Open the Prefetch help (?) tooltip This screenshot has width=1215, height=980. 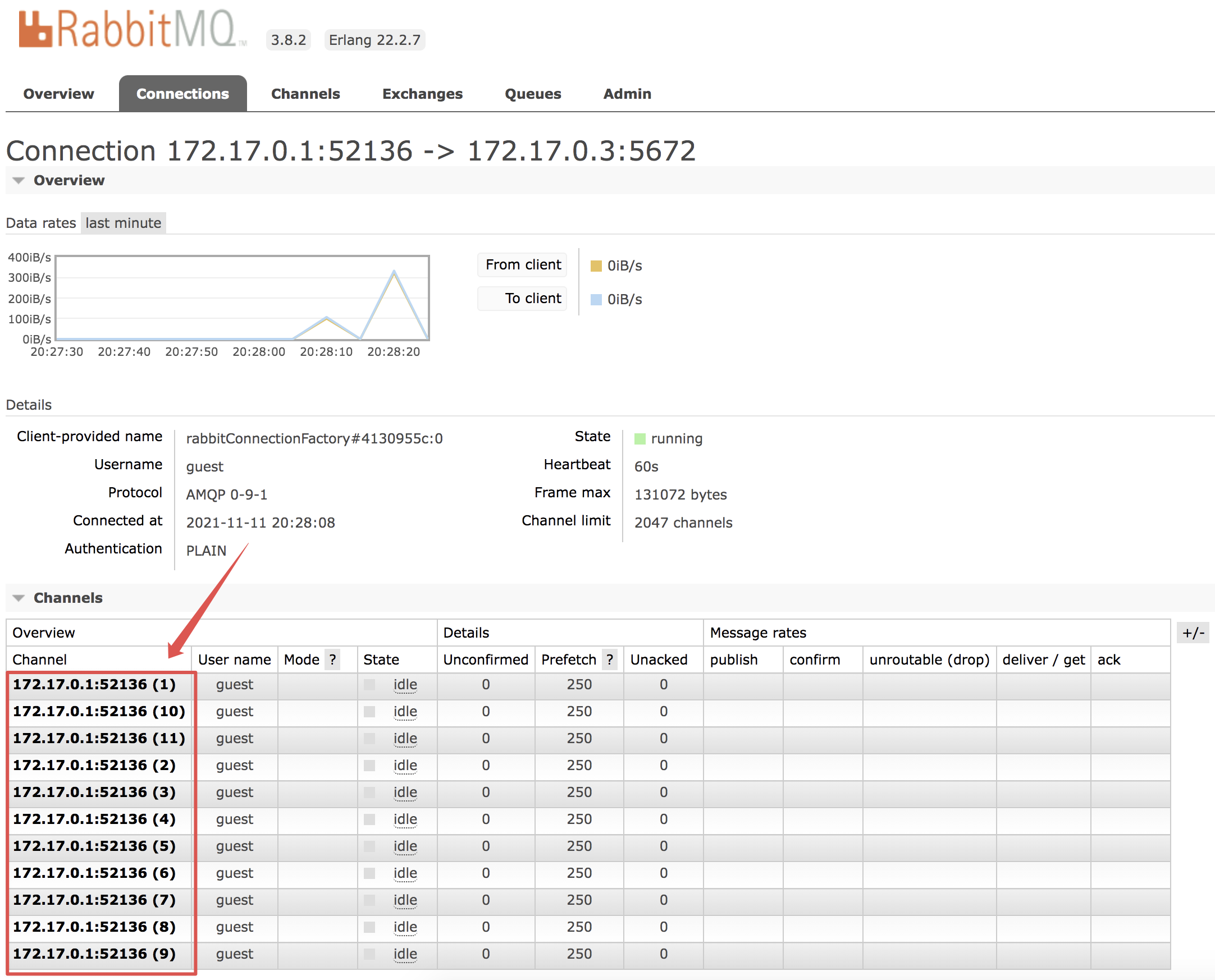coord(610,660)
